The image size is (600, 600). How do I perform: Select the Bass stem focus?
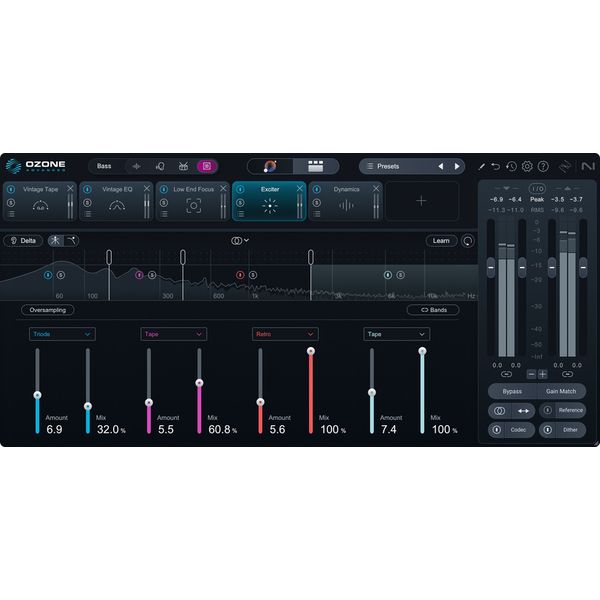pyautogui.click(x=104, y=166)
